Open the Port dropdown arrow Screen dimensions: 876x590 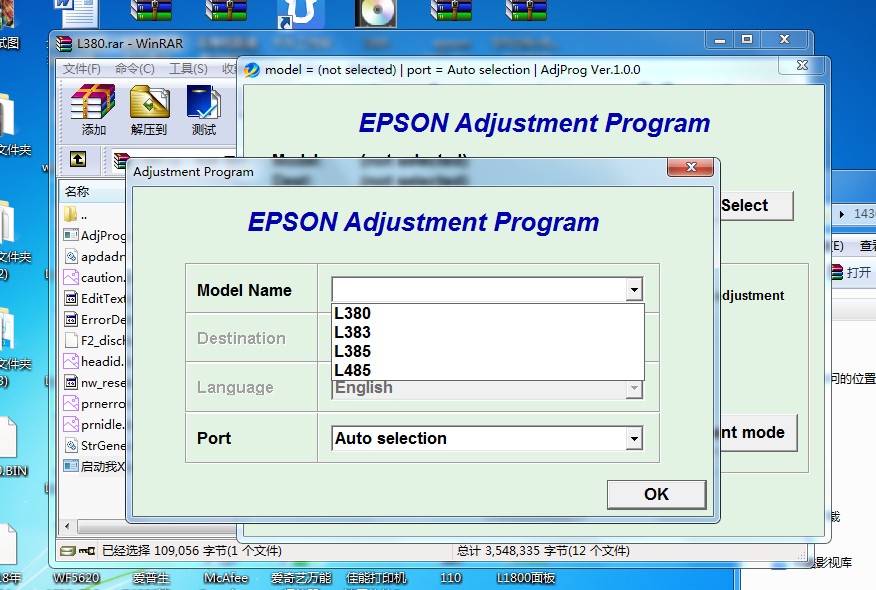[x=634, y=439]
